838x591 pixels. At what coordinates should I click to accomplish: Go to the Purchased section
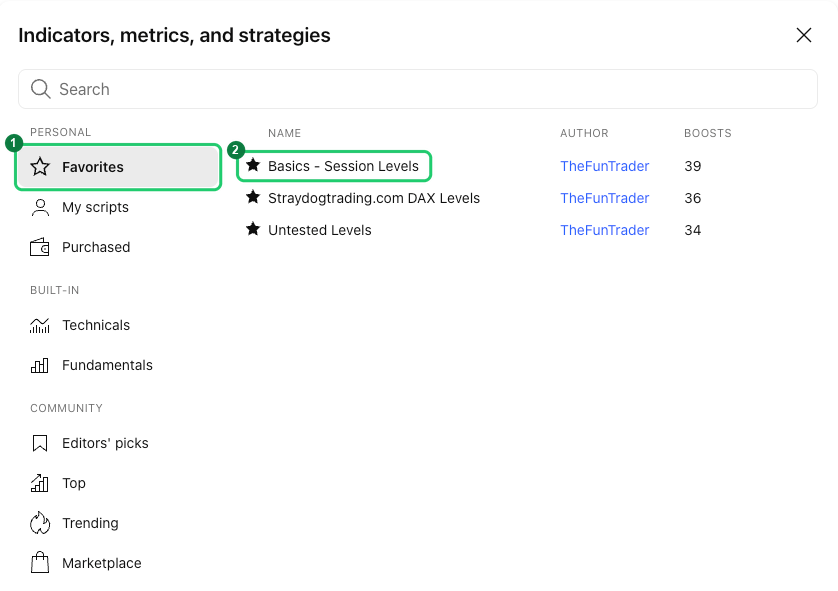118,247
